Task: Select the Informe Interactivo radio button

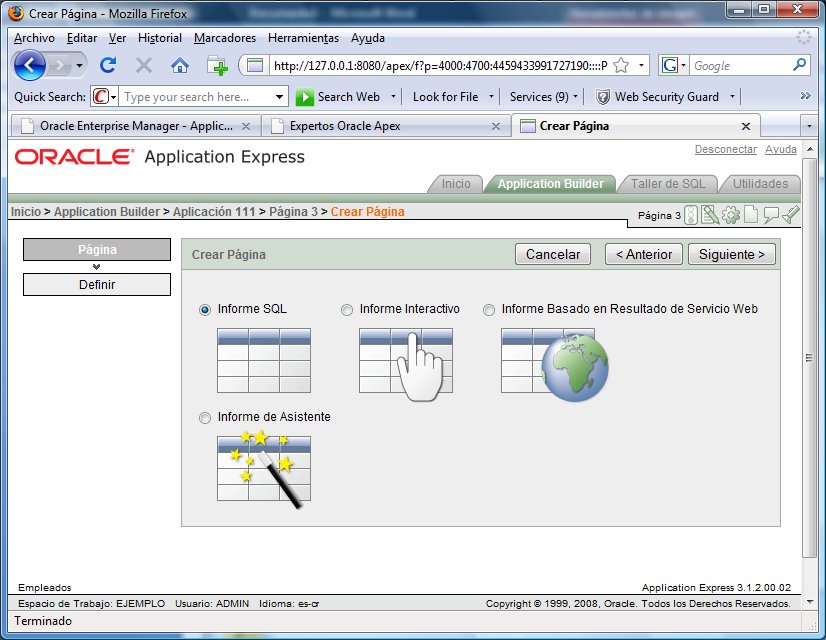Action: click(x=347, y=310)
